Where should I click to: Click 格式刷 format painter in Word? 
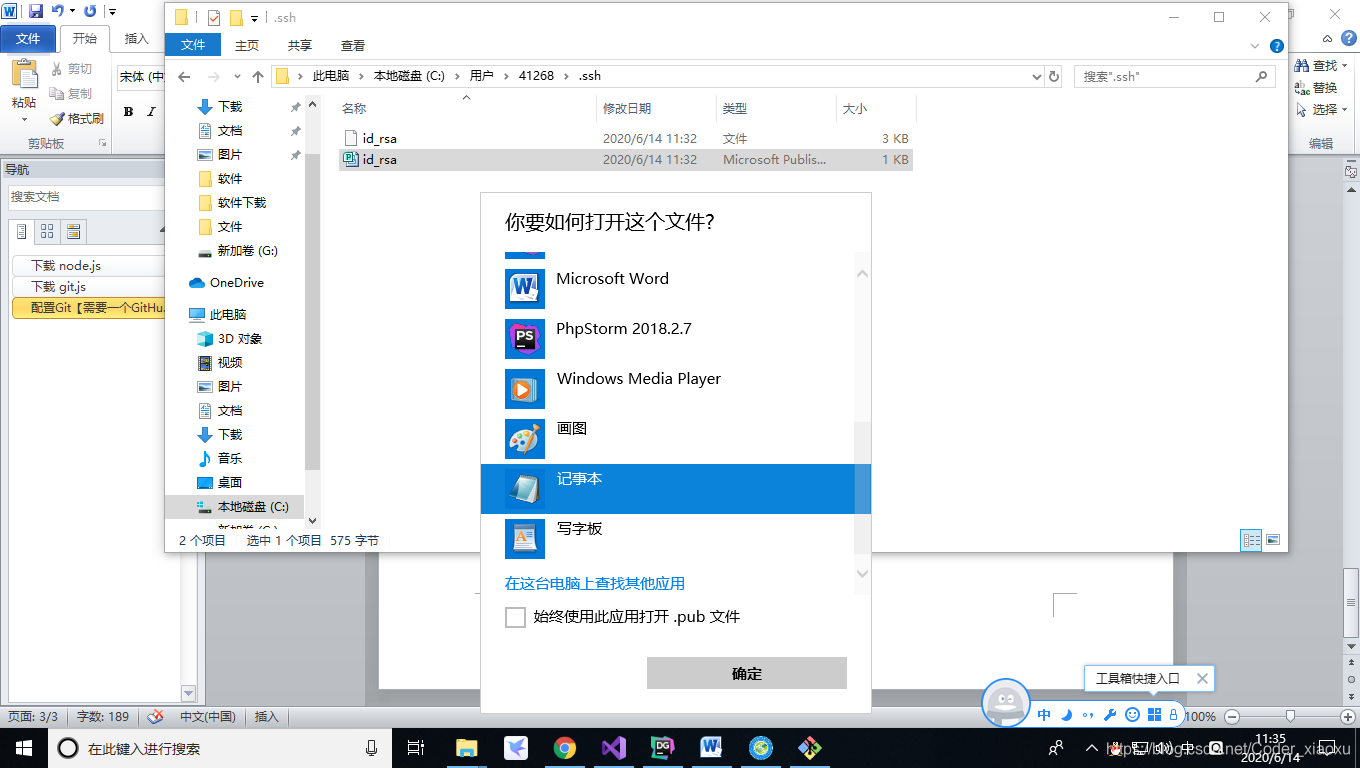76,118
